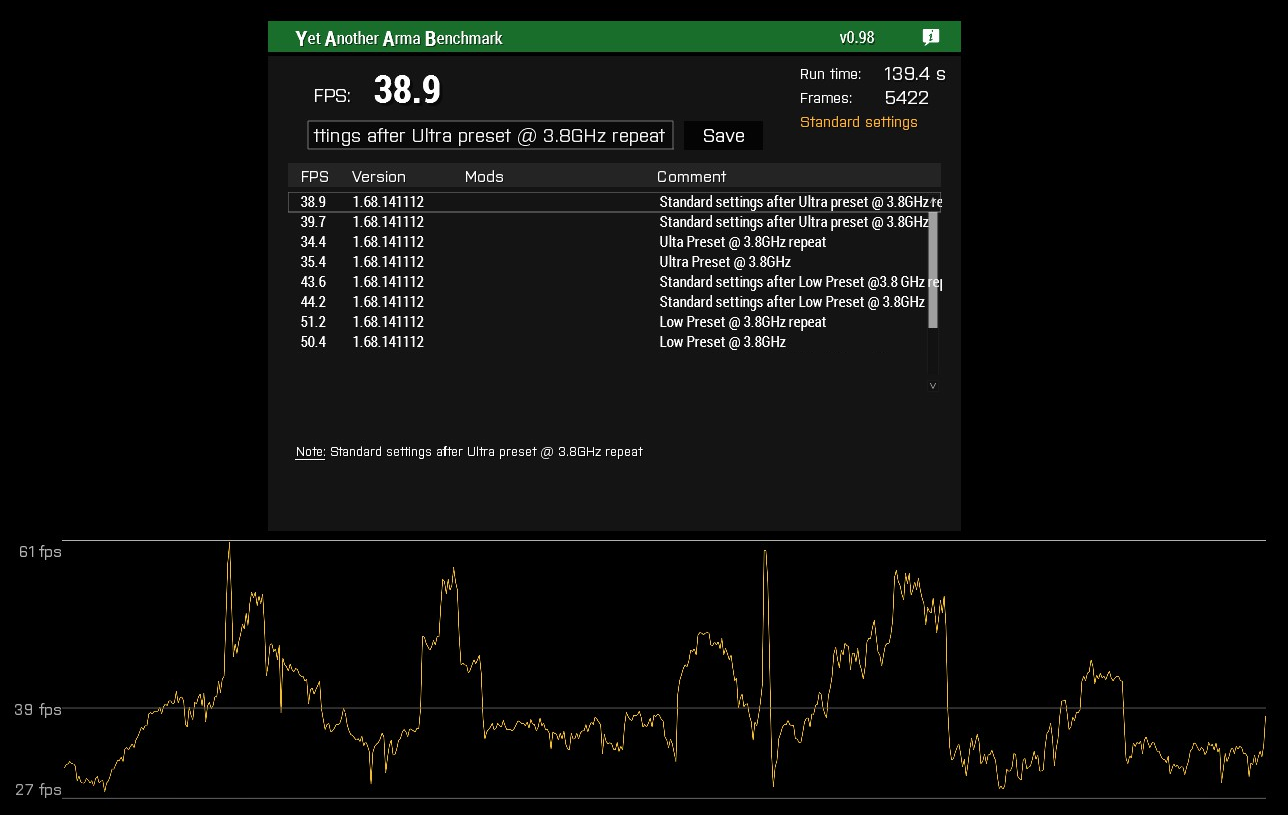Edit the benchmark comment text field

[490, 136]
